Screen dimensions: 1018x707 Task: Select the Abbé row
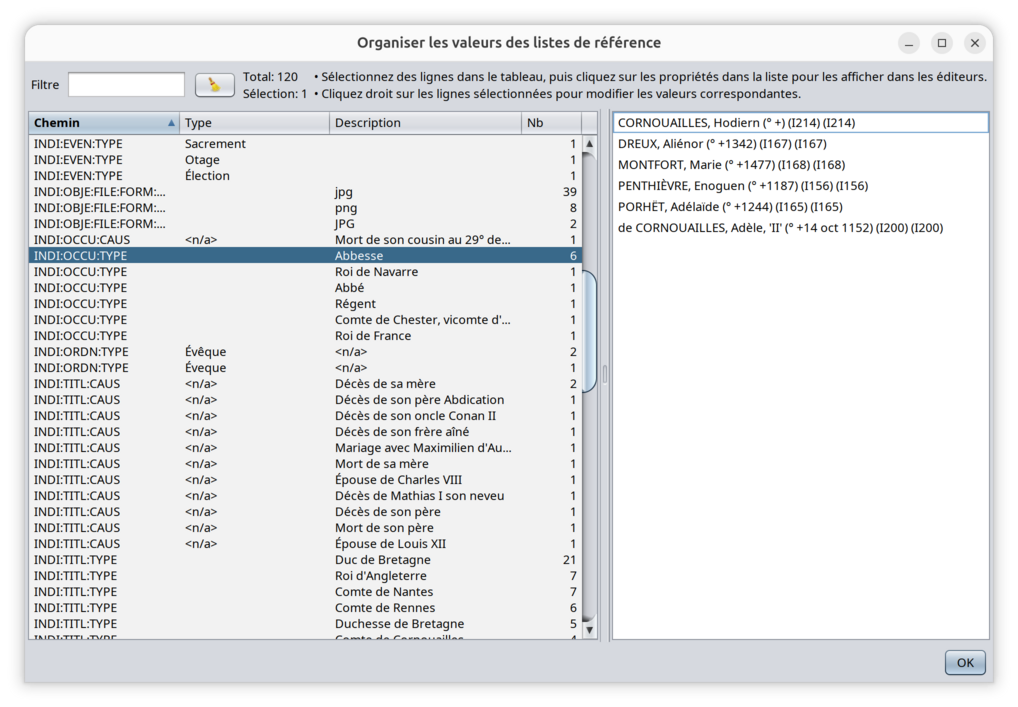tap(305, 288)
